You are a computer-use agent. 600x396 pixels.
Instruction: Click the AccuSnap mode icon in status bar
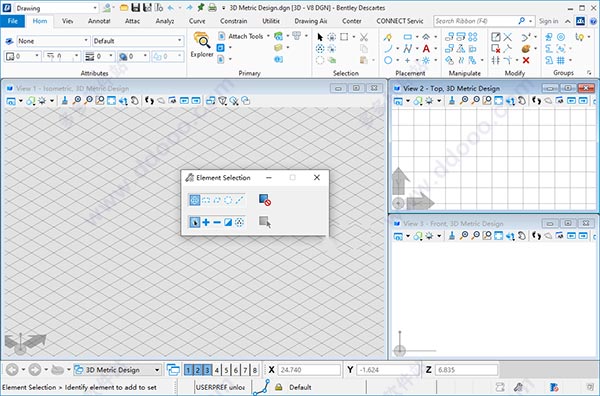[x=261, y=387]
